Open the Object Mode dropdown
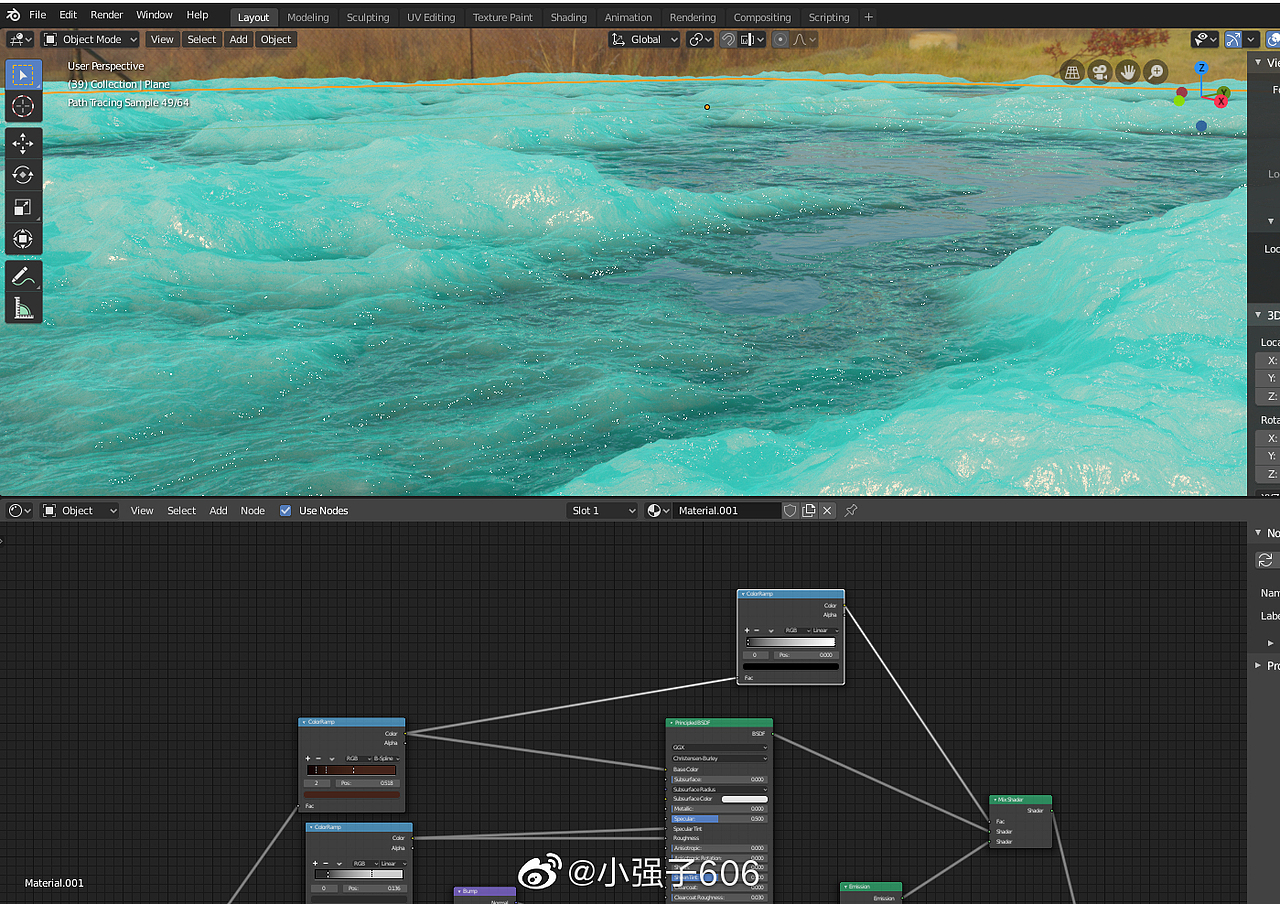Viewport: 1280px width, 904px height. point(89,39)
